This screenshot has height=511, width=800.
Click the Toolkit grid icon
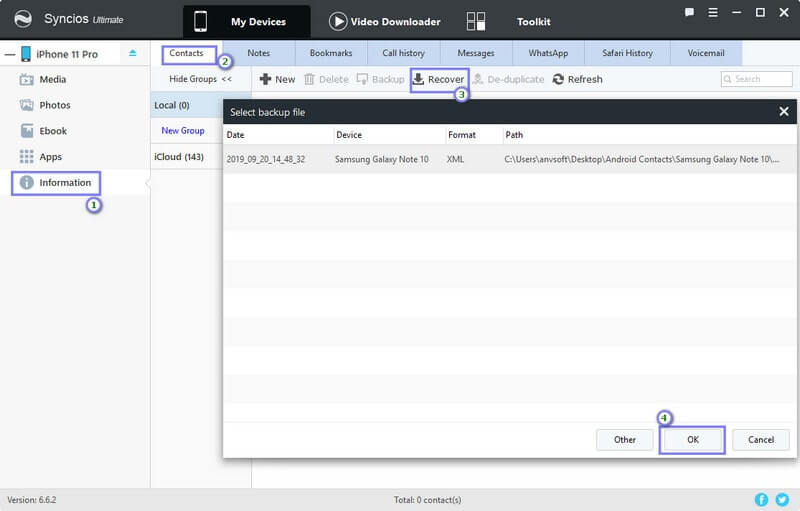tap(476, 21)
